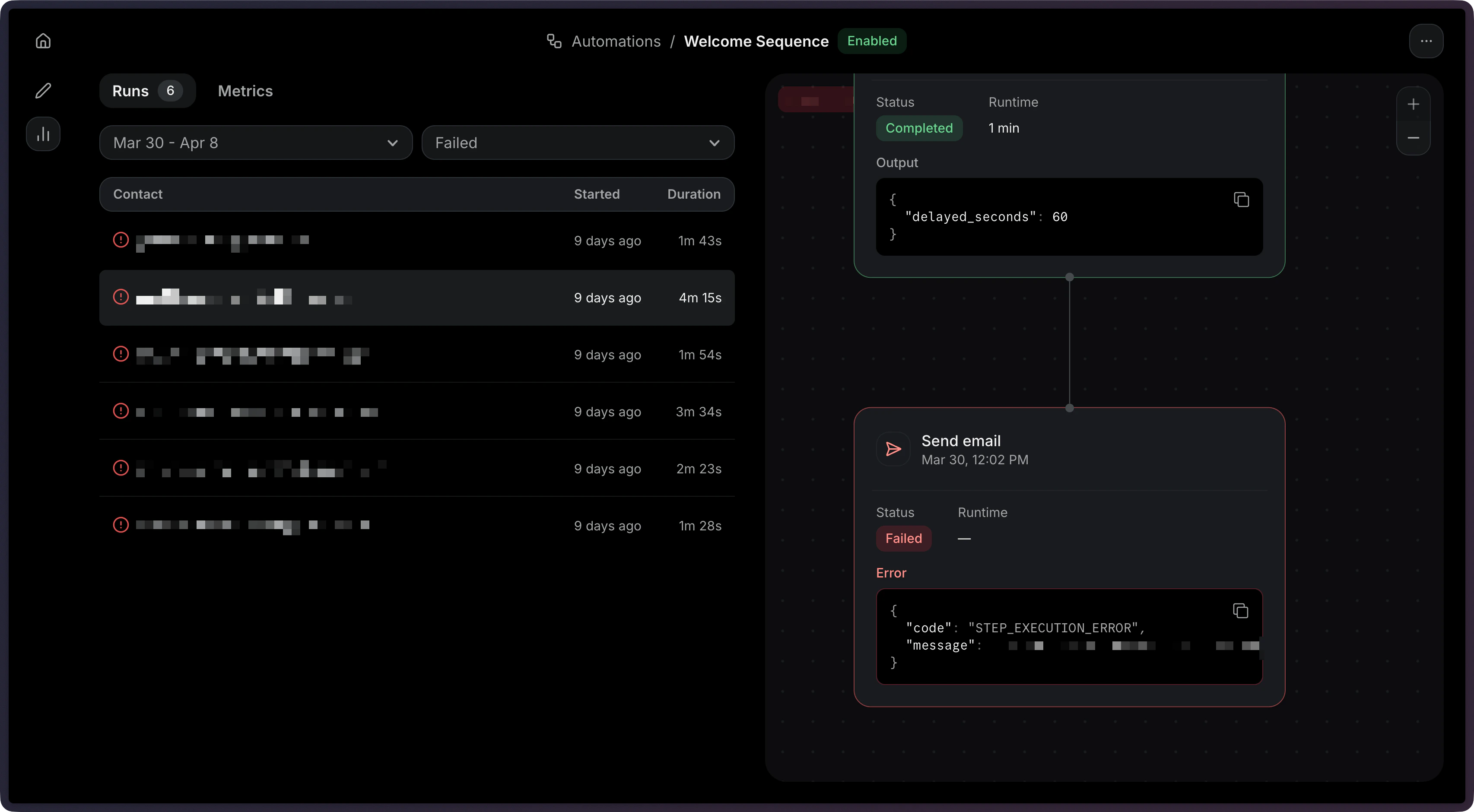Switch to the Runs tab
The height and width of the screenshot is (812, 1474).
147,90
